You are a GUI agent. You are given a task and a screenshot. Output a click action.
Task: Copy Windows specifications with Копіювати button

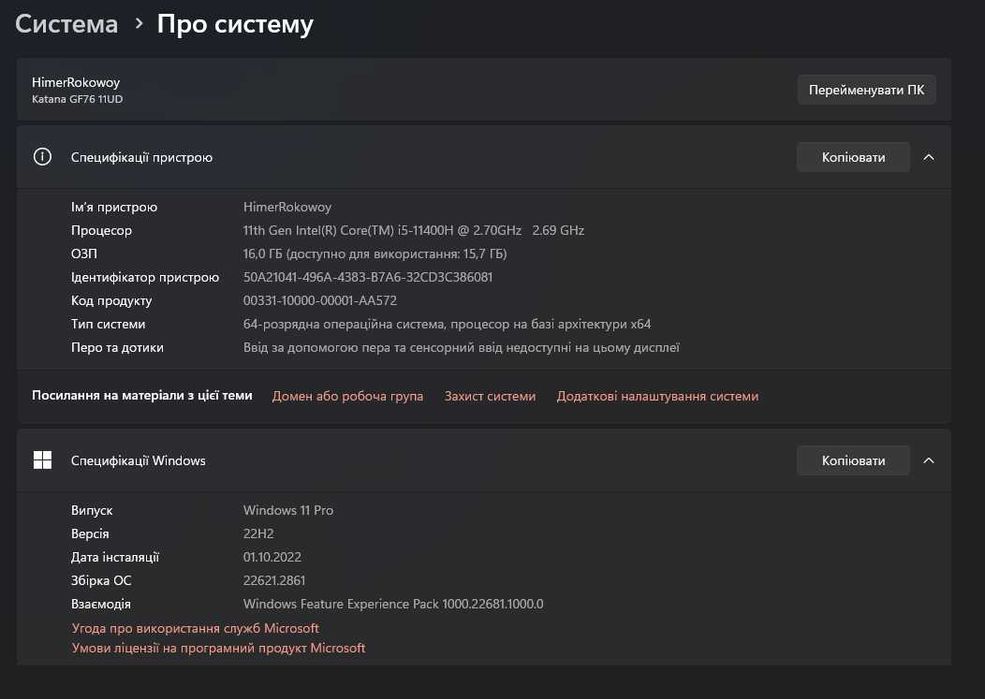point(853,460)
